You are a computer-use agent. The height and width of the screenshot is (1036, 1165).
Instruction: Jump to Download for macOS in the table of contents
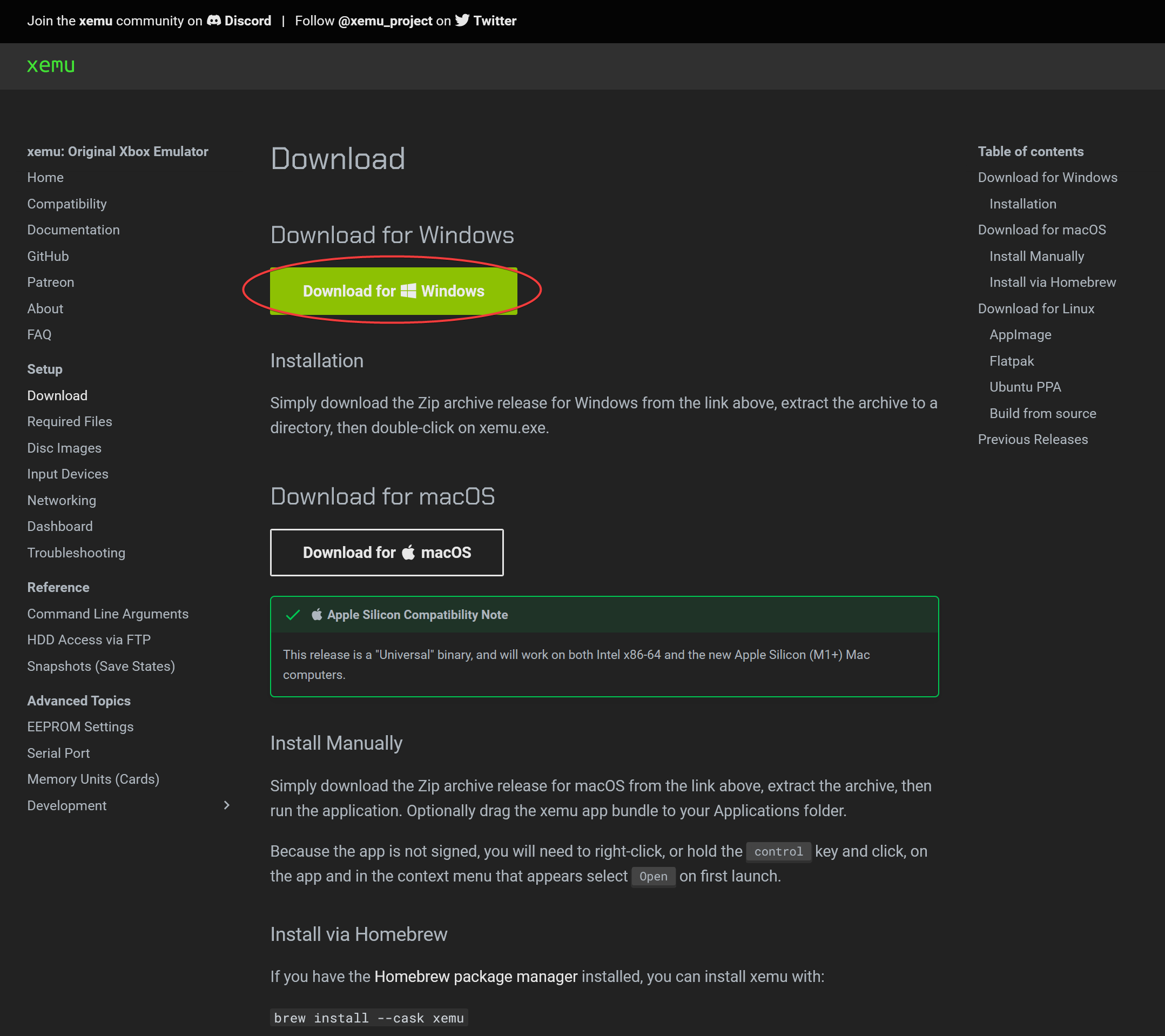(1042, 230)
